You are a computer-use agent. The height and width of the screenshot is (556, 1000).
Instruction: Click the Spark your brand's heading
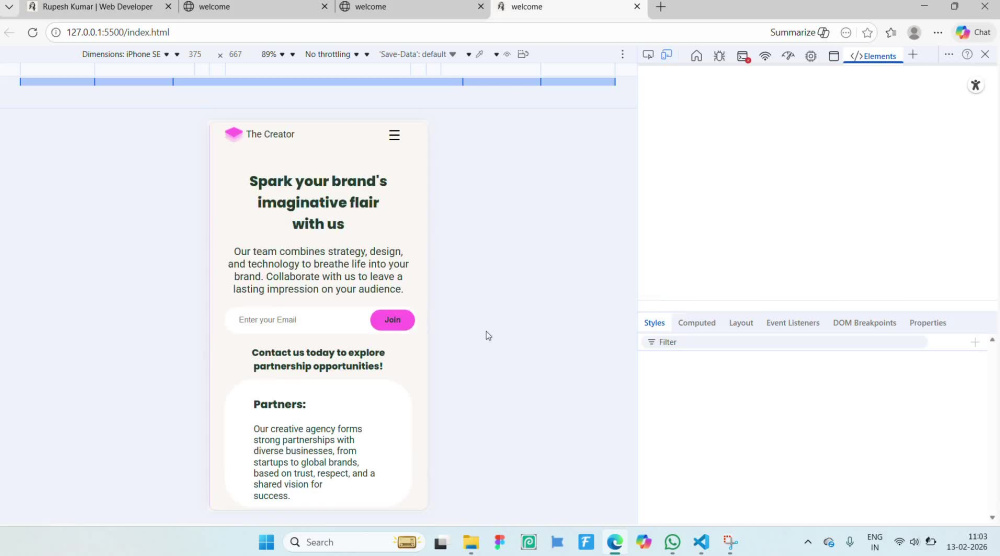pyautogui.click(x=318, y=202)
